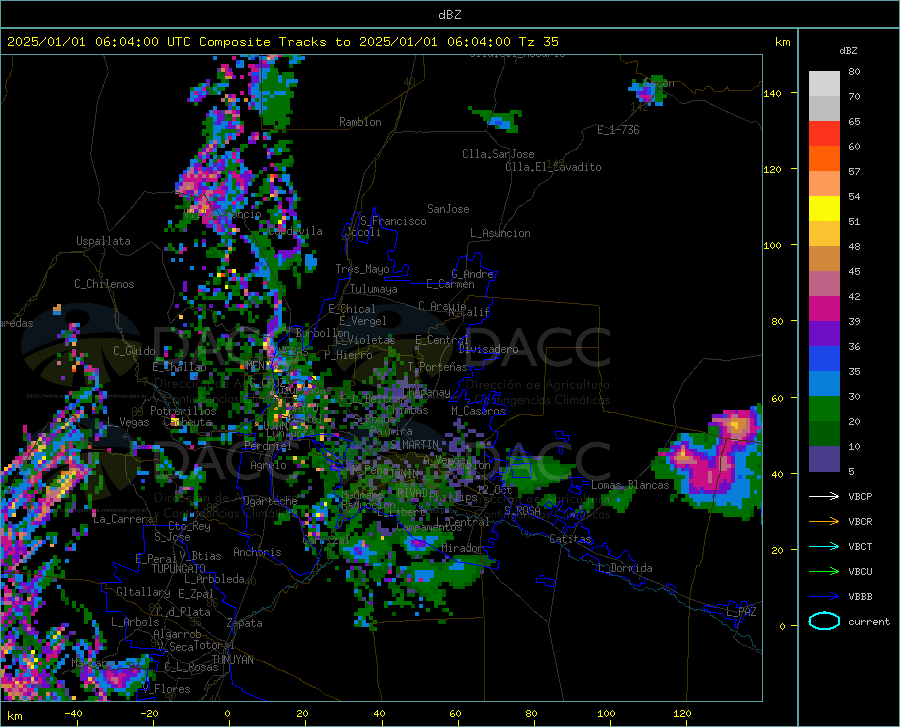Click the 'L_Asuncion' map label
900x727 pixels.
click(x=500, y=233)
